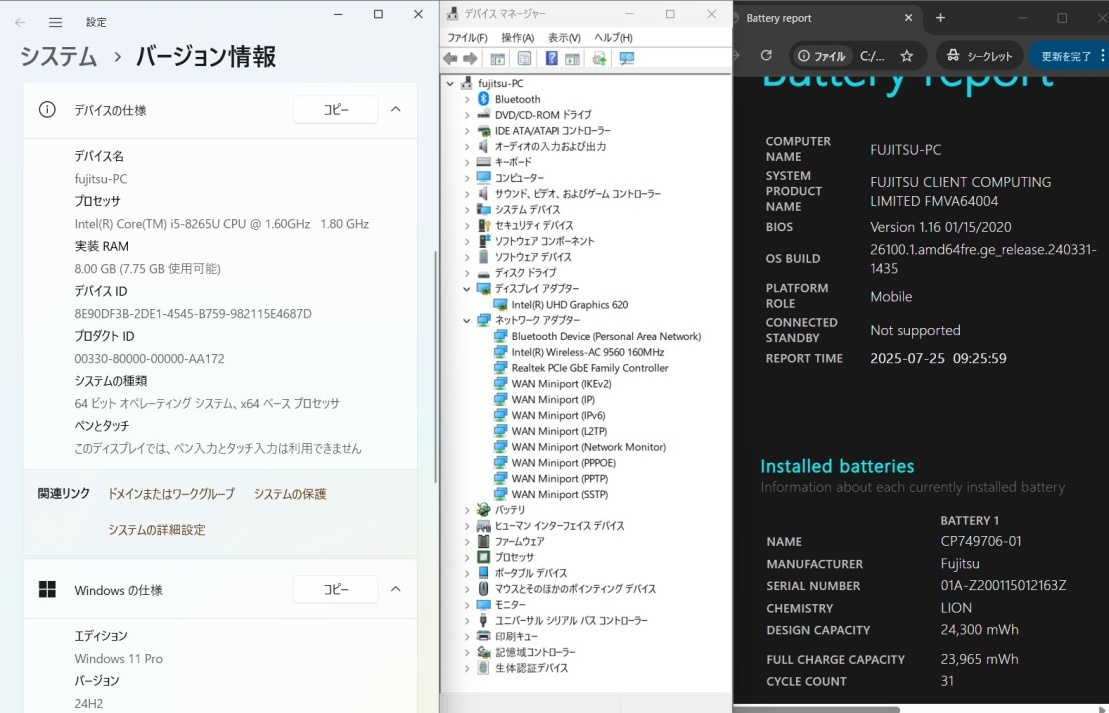The width and height of the screenshot is (1109, 713).
Task: Open a new browser tab with the plus button
Action: coord(940,18)
